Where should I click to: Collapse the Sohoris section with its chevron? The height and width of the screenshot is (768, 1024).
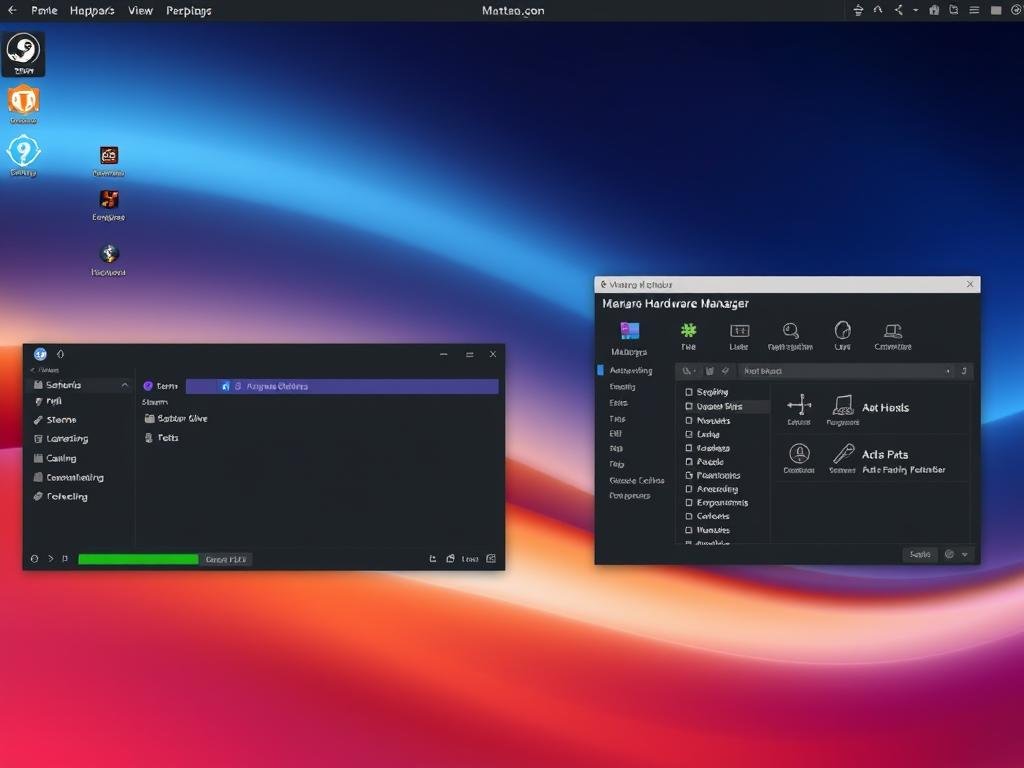coord(125,385)
